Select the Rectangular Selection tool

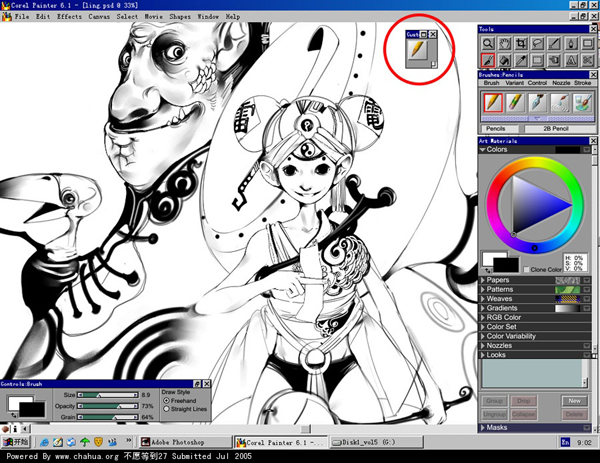538,60
